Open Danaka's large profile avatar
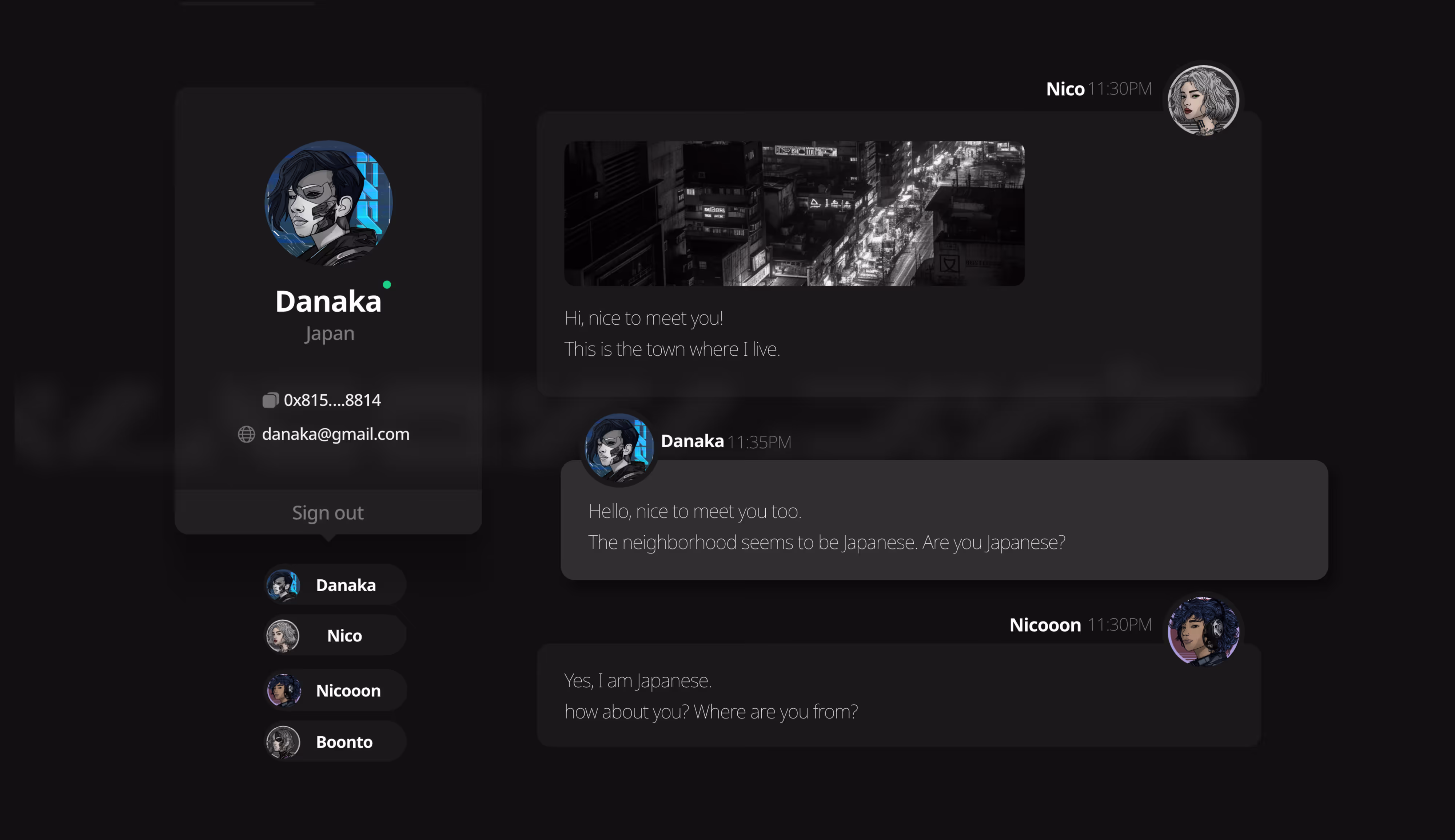Image resolution: width=1455 pixels, height=840 pixels. point(329,203)
